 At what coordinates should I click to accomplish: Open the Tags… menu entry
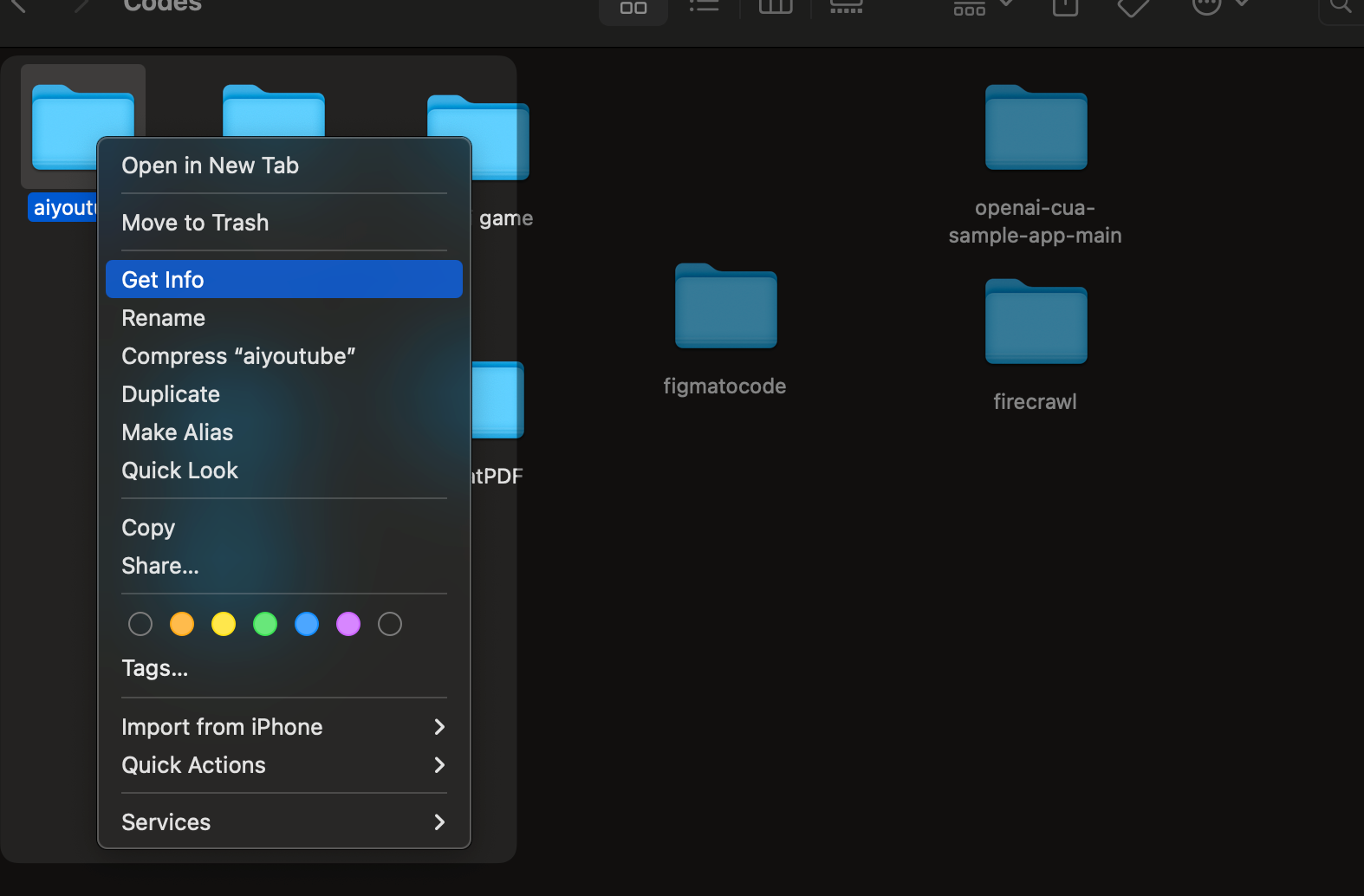[x=284, y=668]
